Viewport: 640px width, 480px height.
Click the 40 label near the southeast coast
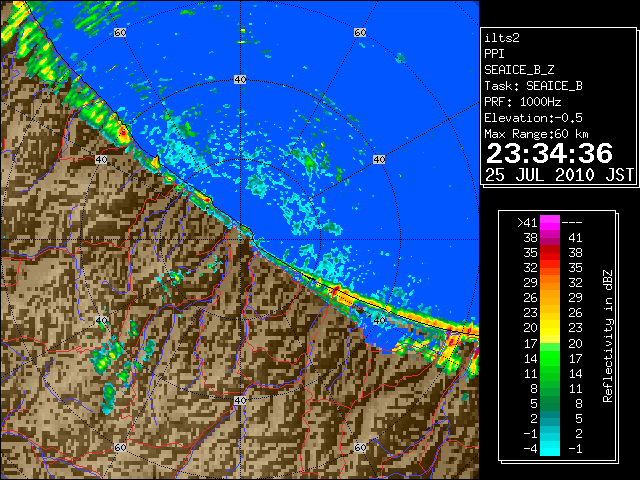click(x=379, y=320)
